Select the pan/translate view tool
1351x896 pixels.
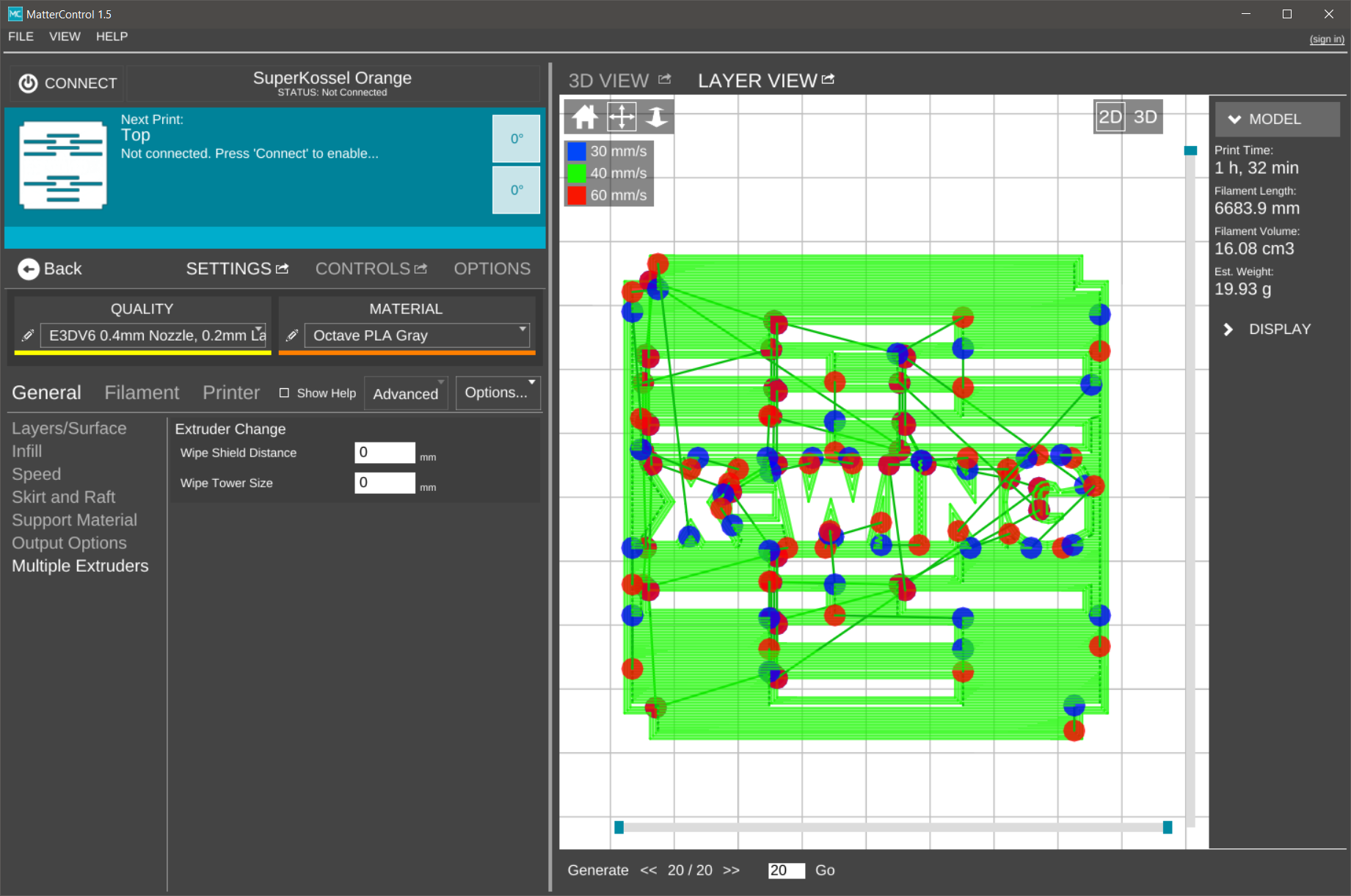[621, 117]
